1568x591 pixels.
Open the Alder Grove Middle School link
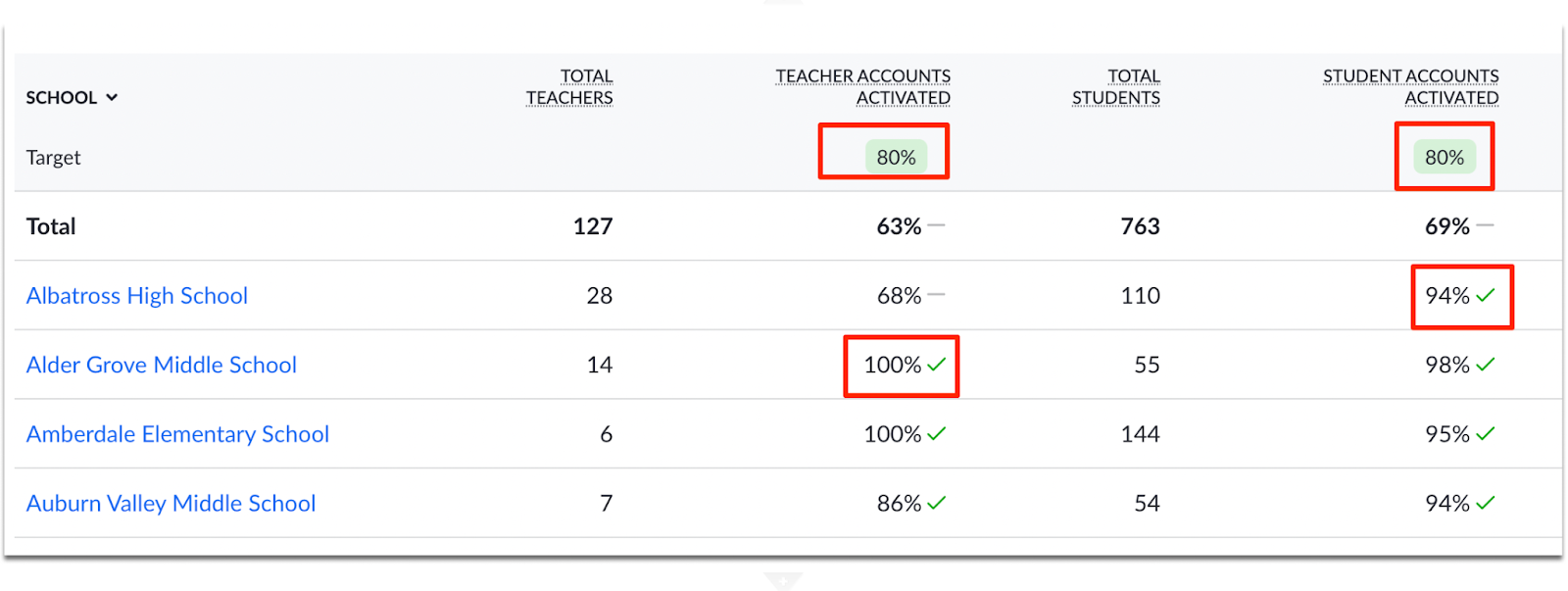(x=162, y=366)
